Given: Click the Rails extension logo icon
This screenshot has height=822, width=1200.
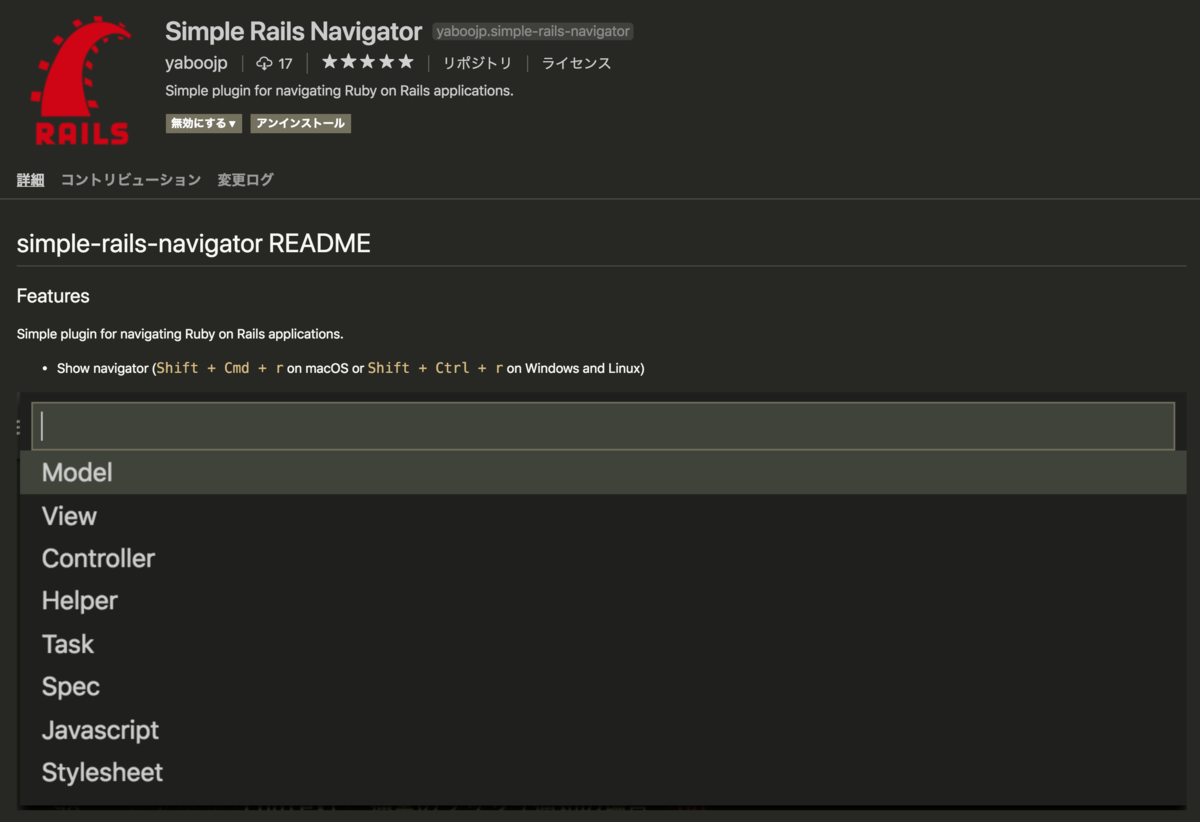Looking at the screenshot, I should [x=81, y=80].
